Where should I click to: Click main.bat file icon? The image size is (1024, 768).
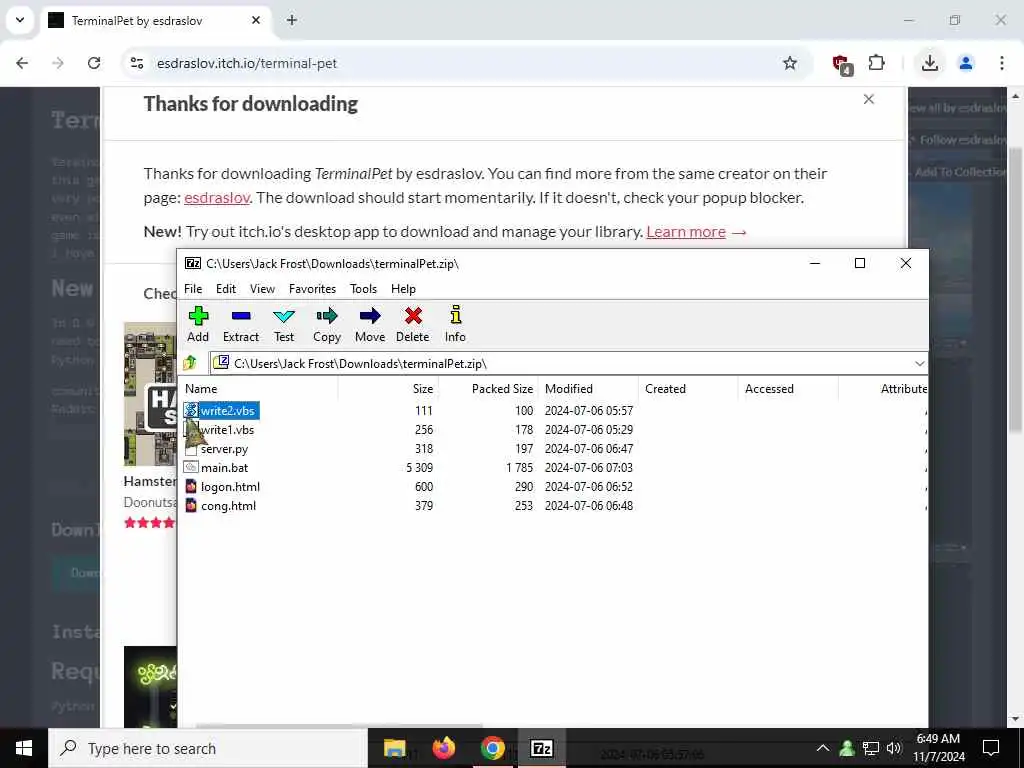[x=191, y=467]
